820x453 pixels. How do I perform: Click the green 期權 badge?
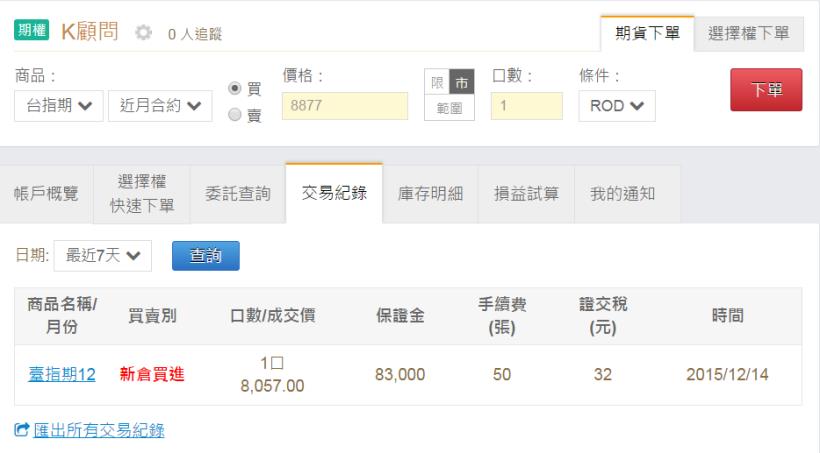31,30
